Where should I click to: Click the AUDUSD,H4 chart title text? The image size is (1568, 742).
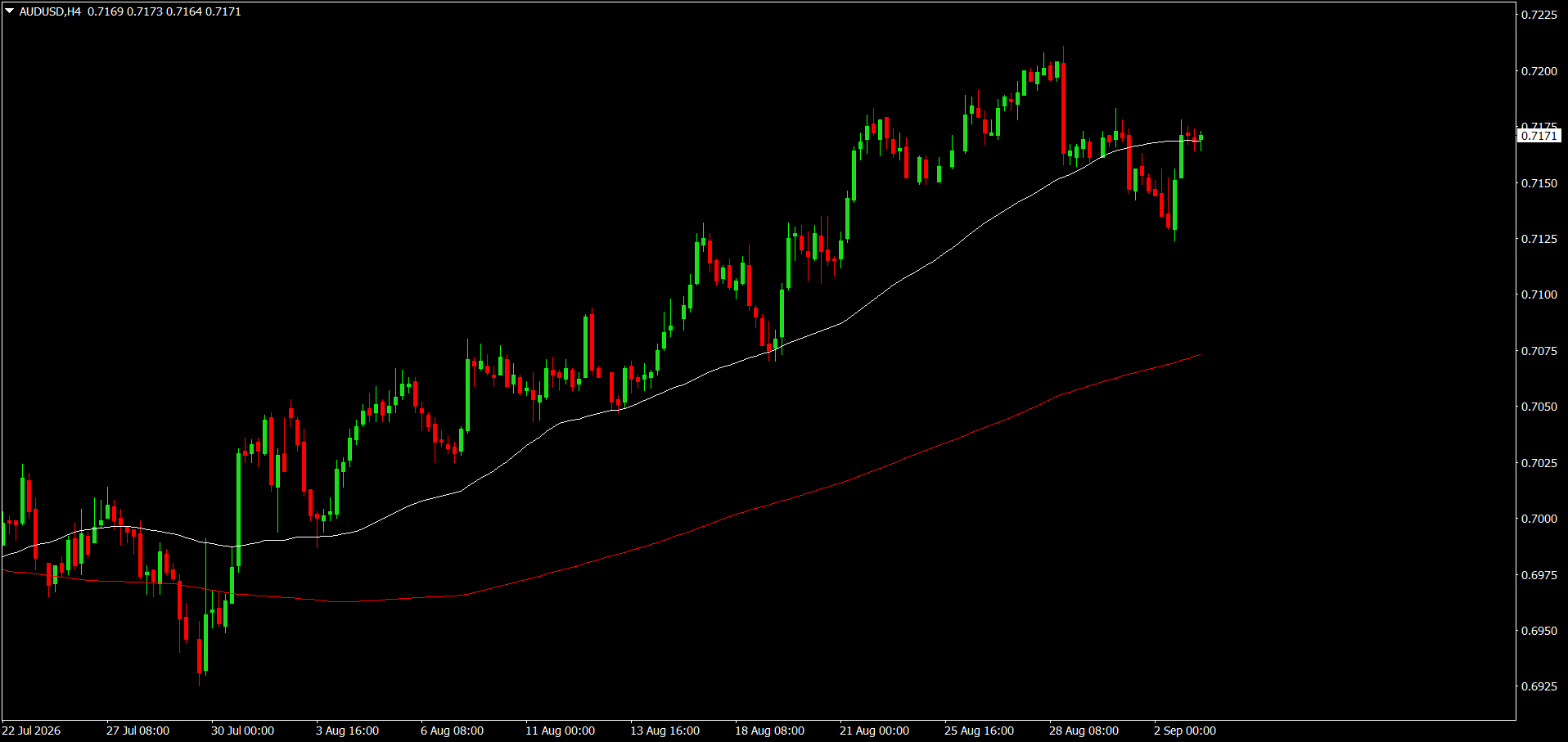(x=50, y=11)
